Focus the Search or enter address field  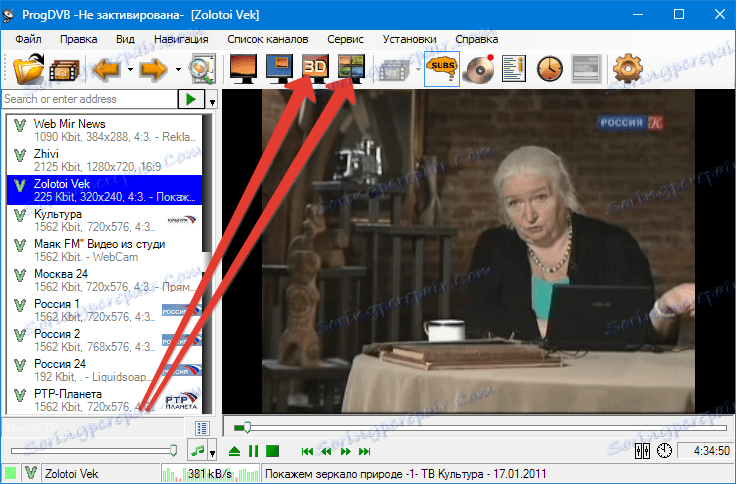click(90, 99)
